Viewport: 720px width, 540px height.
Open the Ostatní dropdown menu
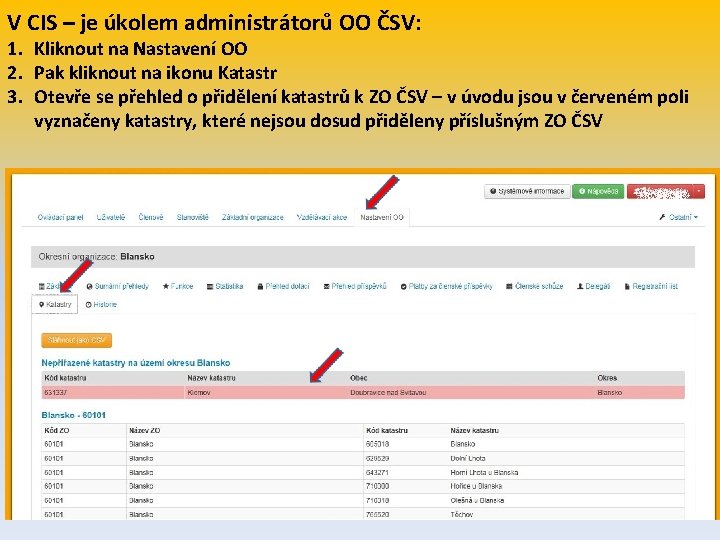click(x=679, y=217)
